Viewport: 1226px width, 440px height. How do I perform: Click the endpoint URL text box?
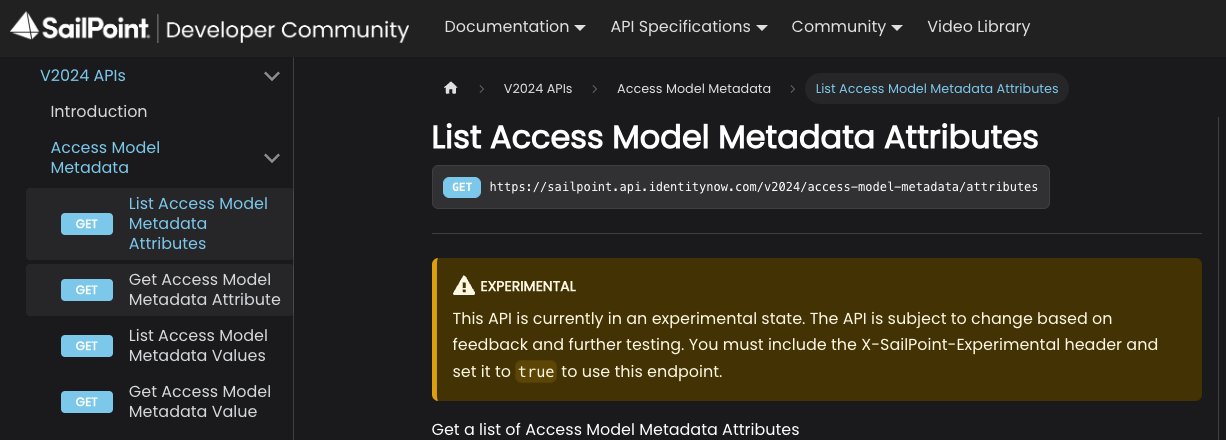coord(763,187)
